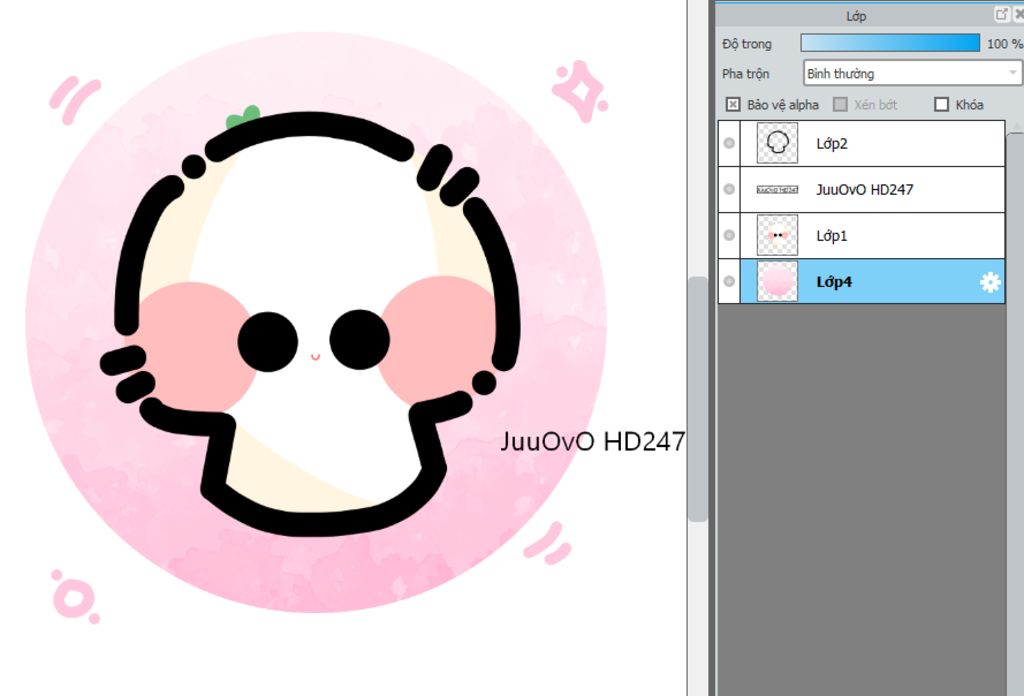1024x696 pixels.
Task: Toggle visibility of layer Lớp4
Action: 729,281
